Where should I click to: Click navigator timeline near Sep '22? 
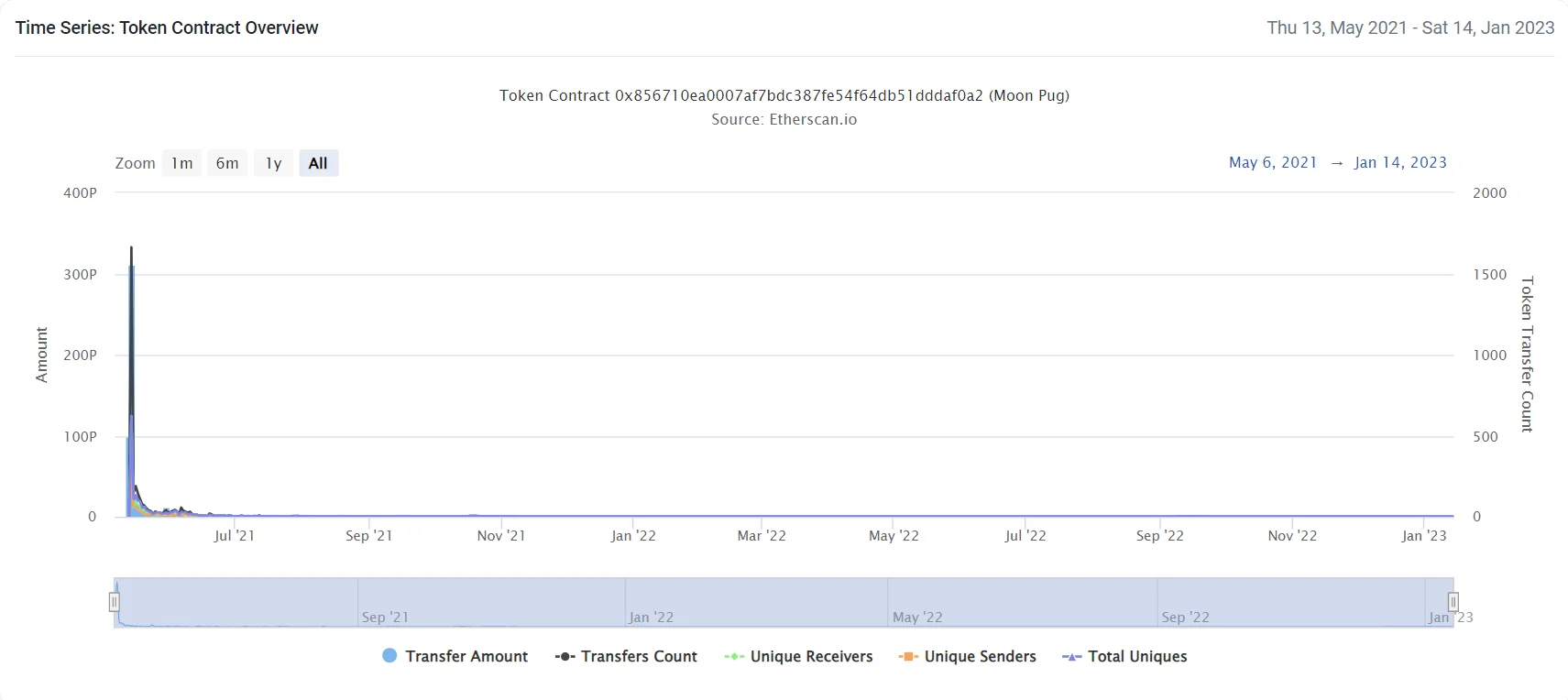[1184, 603]
